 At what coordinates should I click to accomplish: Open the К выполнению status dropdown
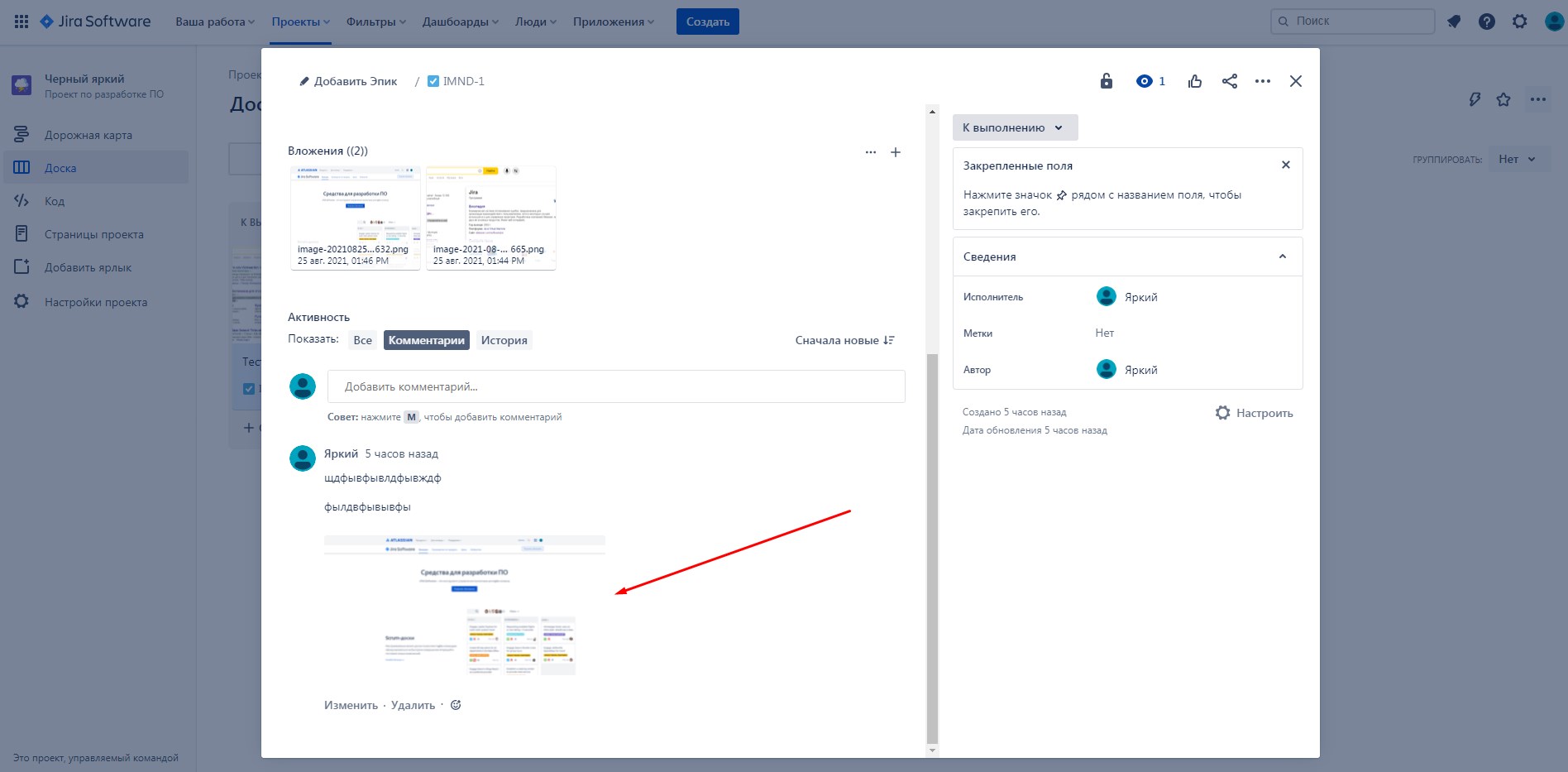click(1015, 127)
